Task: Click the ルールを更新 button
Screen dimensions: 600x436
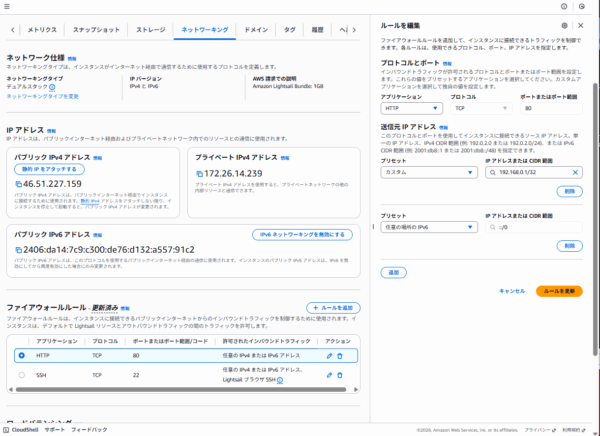Action: click(559, 291)
